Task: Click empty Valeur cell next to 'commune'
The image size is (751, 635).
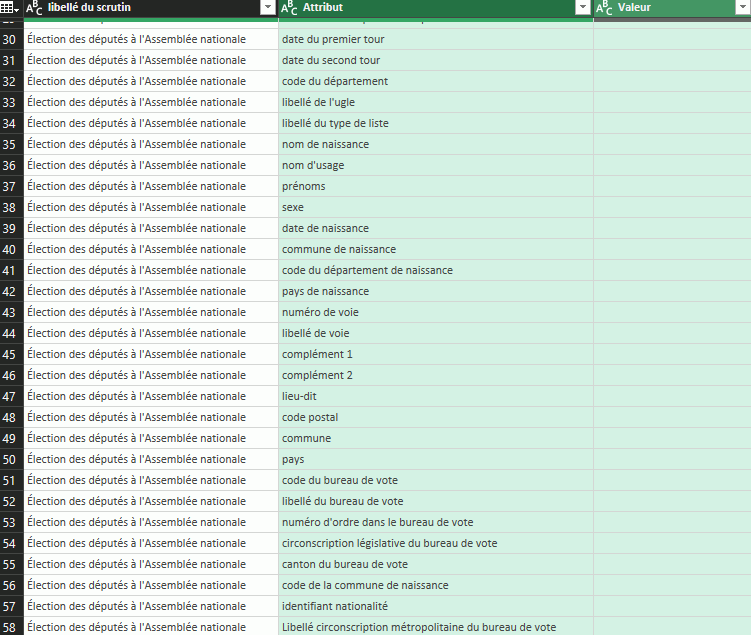Action: click(x=671, y=438)
